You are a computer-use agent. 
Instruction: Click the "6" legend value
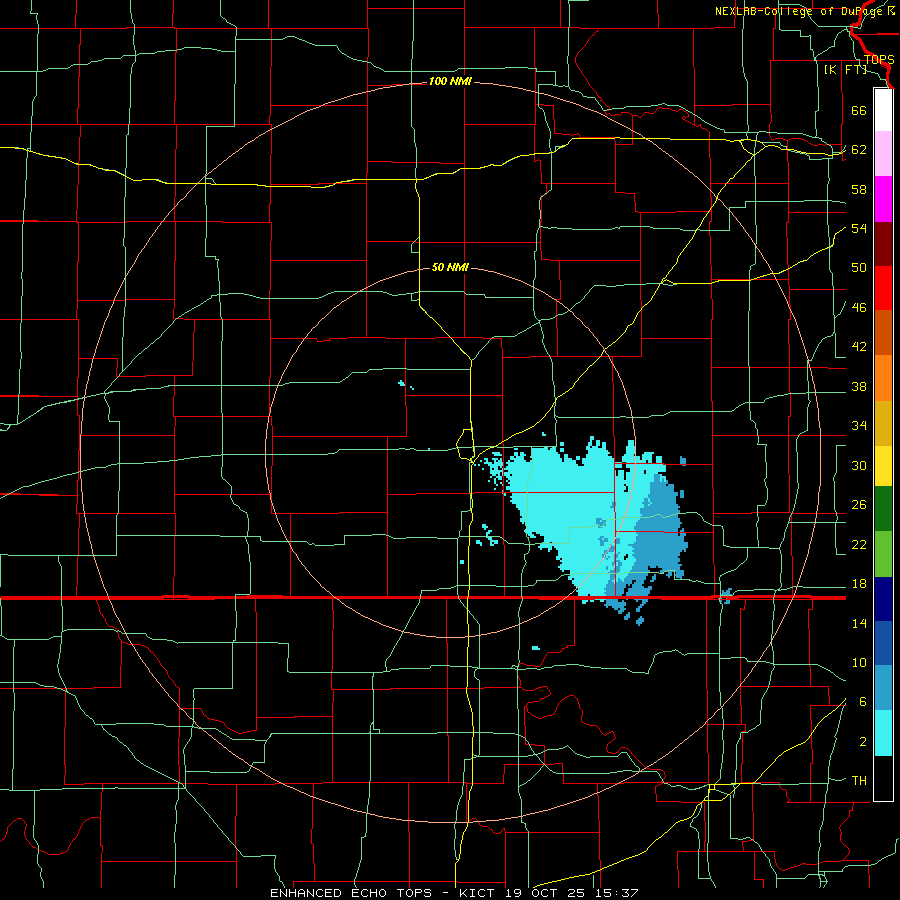coord(863,702)
